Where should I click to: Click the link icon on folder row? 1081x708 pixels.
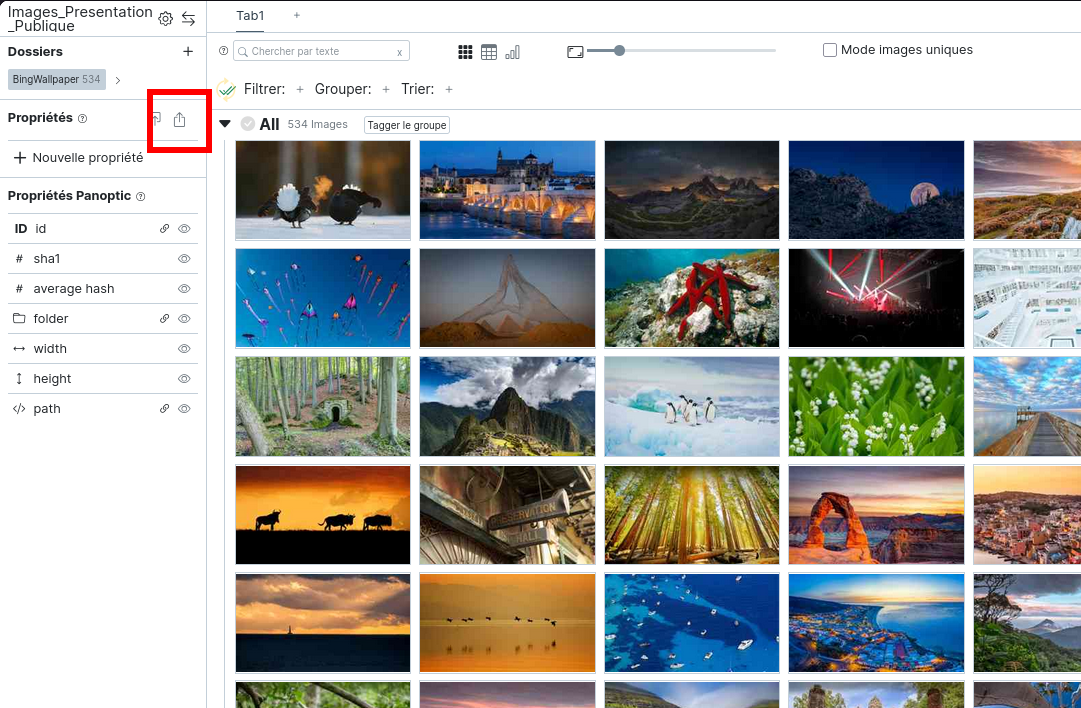click(164, 318)
